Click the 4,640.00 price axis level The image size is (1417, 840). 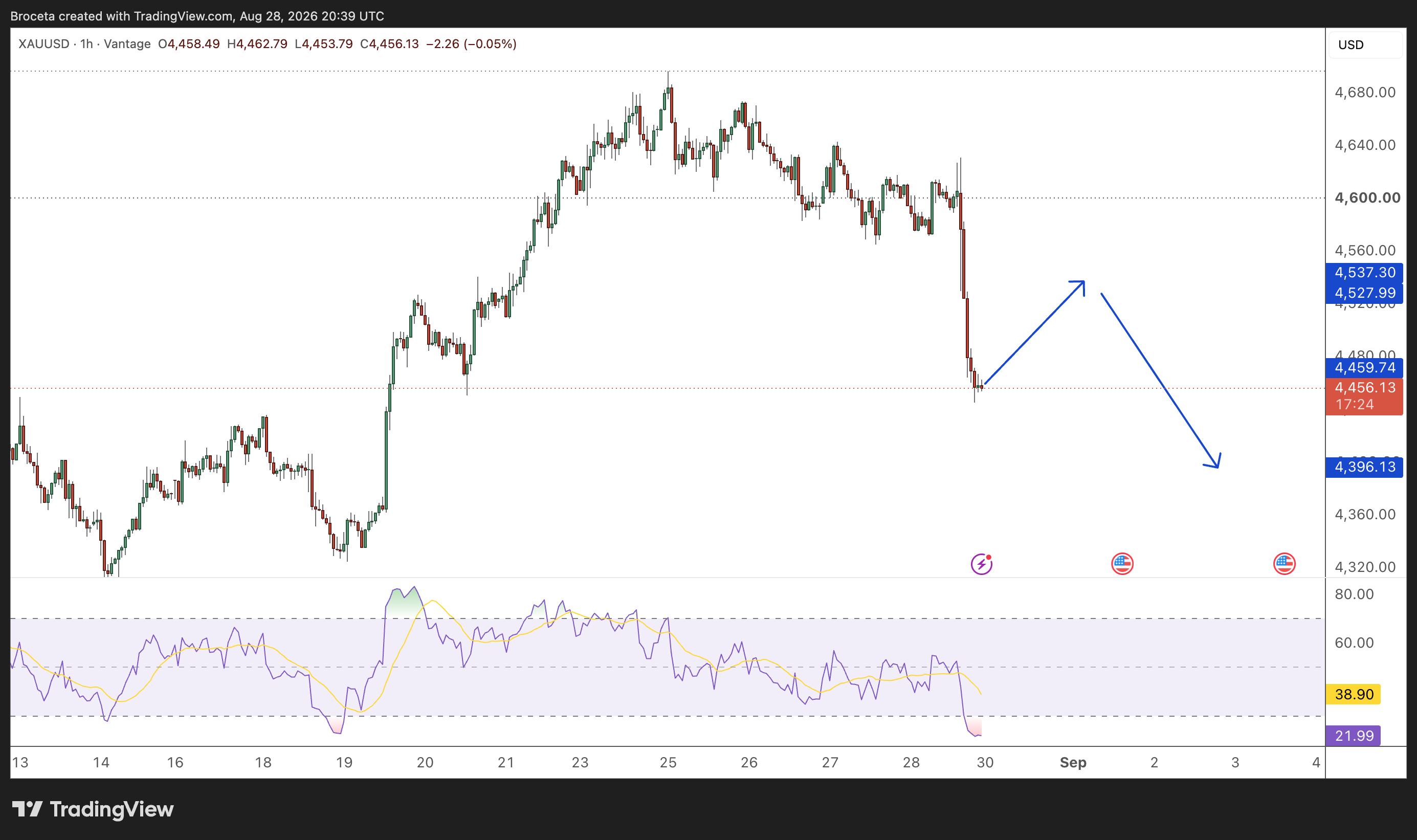click(x=1365, y=145)
